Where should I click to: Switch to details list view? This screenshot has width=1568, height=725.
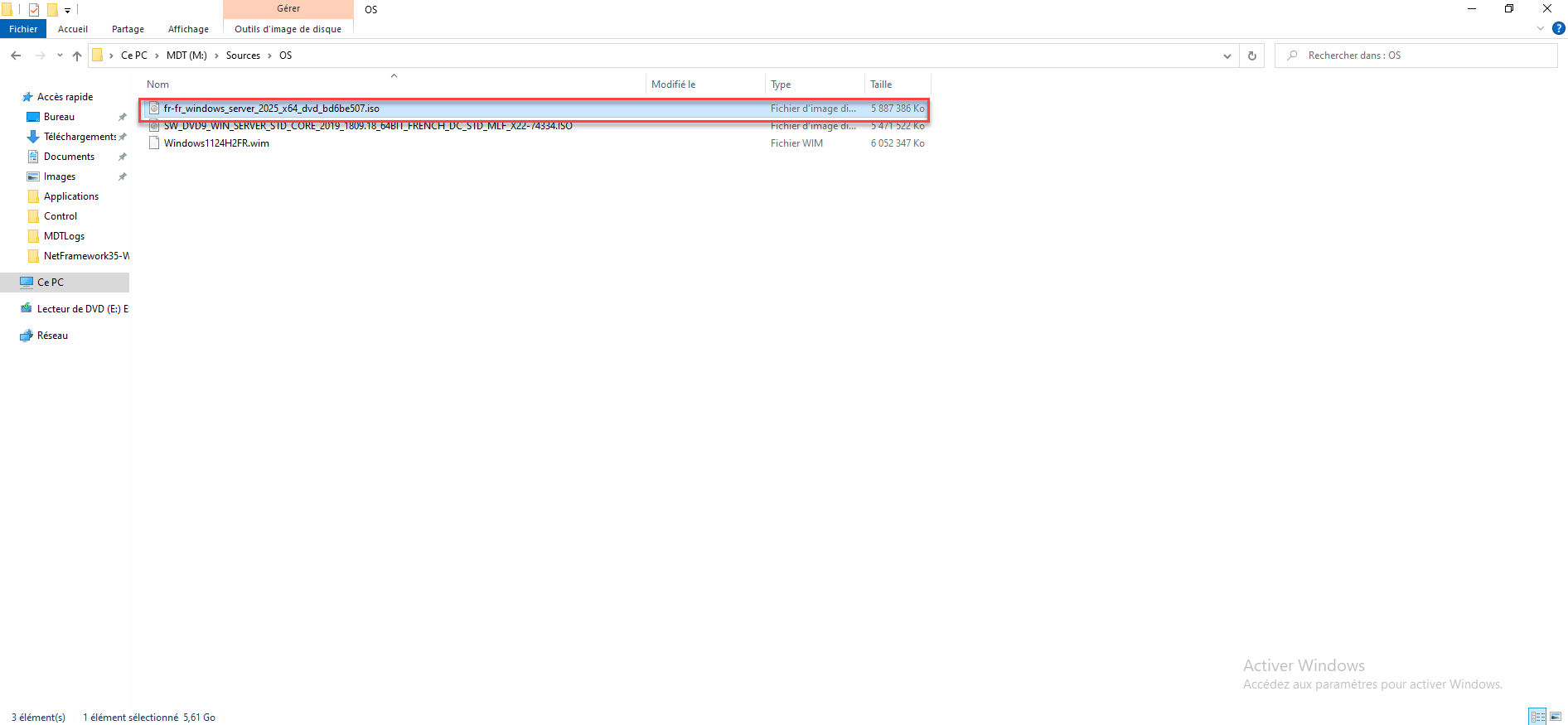(1537, 717)
